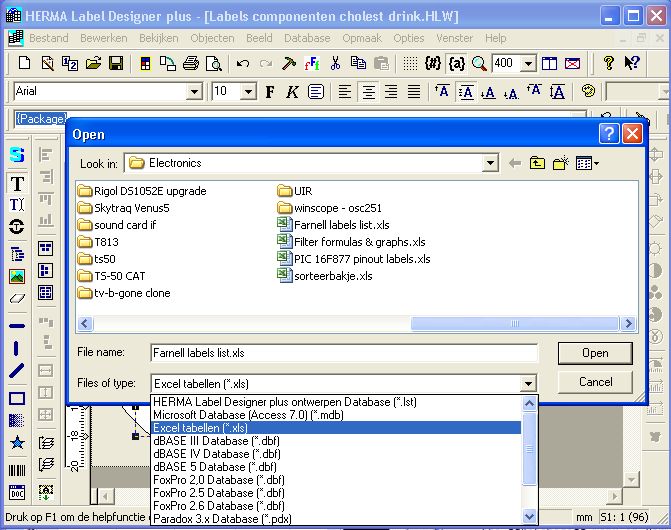Select the Text tool in left toolbox

17,183
